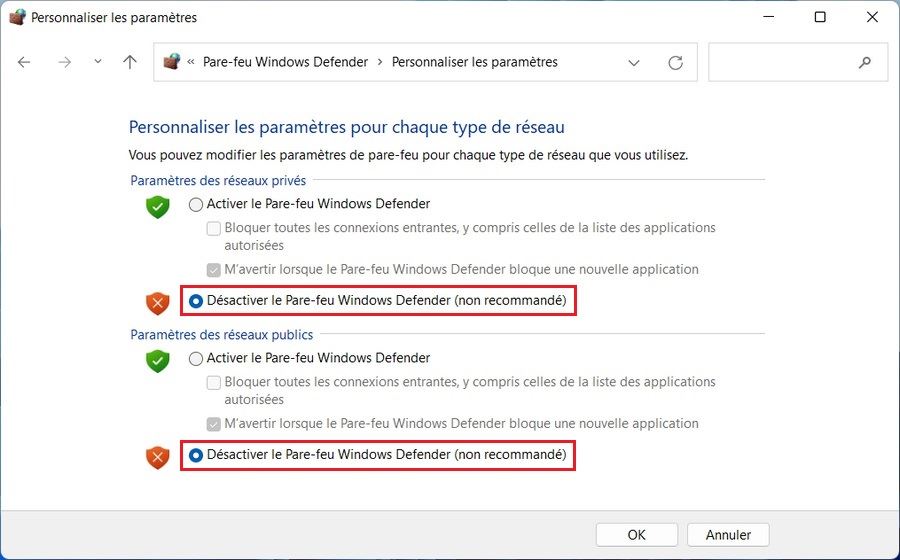This screenshot has width=900, height=560.
Task: Go up one level with up arrow
Action: (x=130, y=62)
